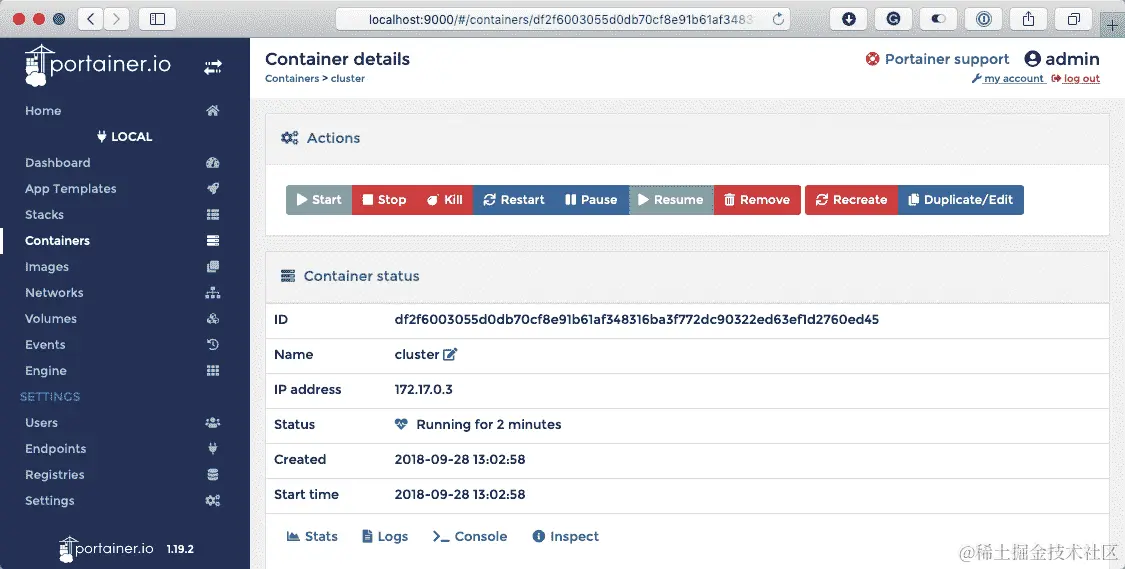Open App Templates in the sidebar

point(70,189)
